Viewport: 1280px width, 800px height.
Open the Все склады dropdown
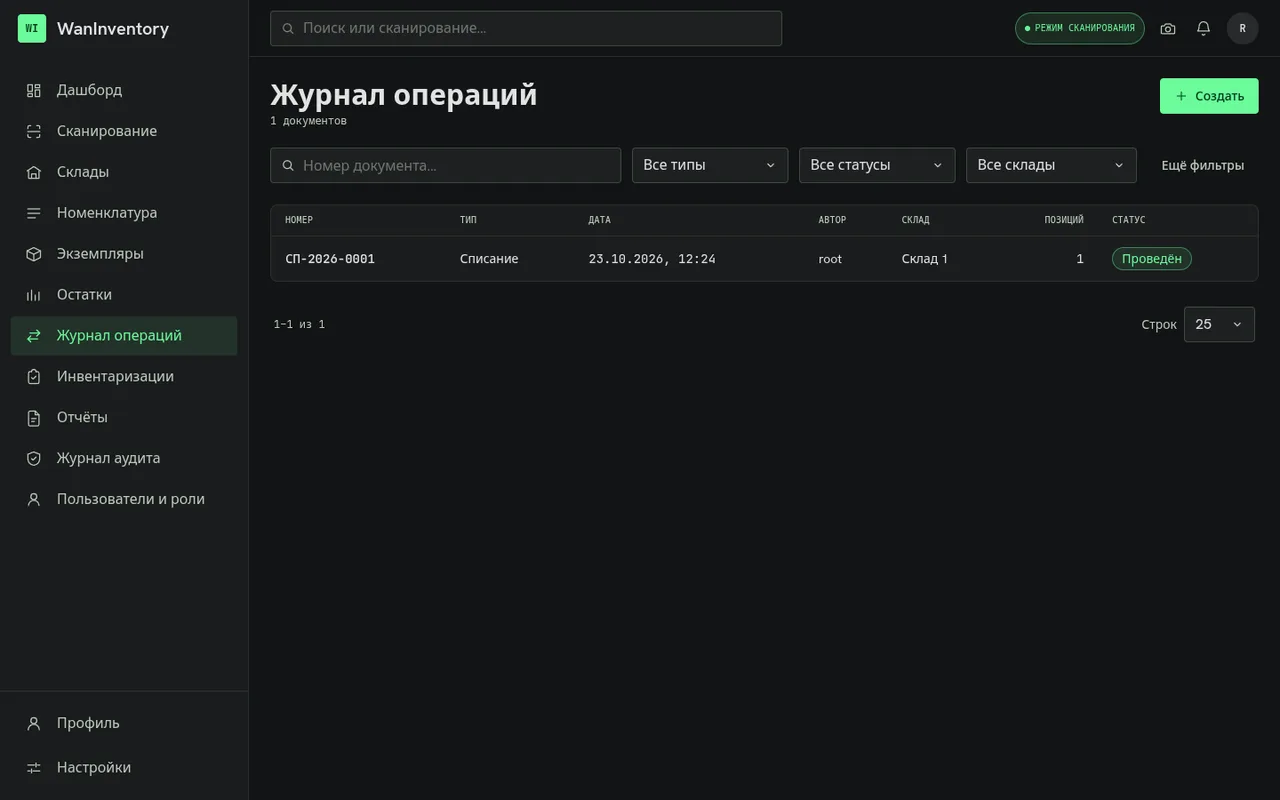tap(1051, 165)
